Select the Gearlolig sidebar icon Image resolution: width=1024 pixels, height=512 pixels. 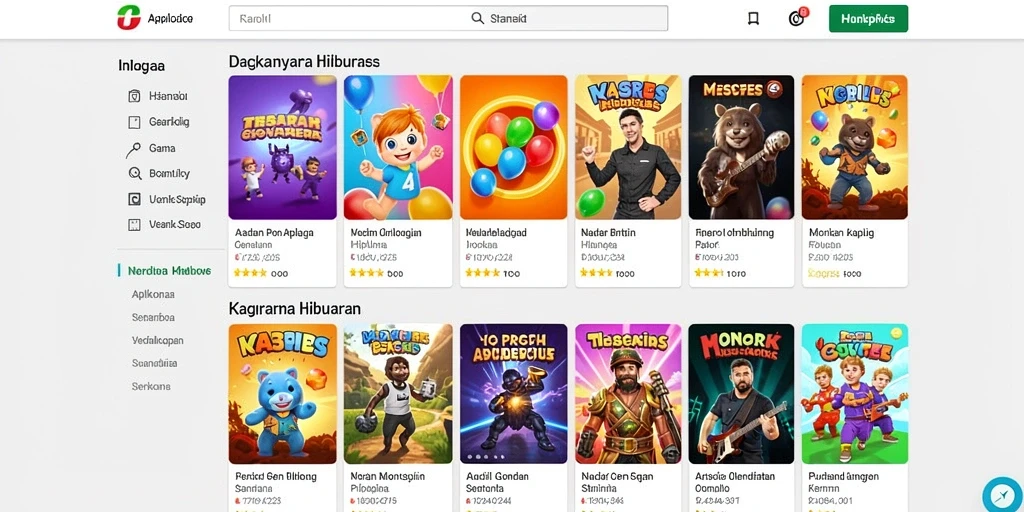[135, 122]
